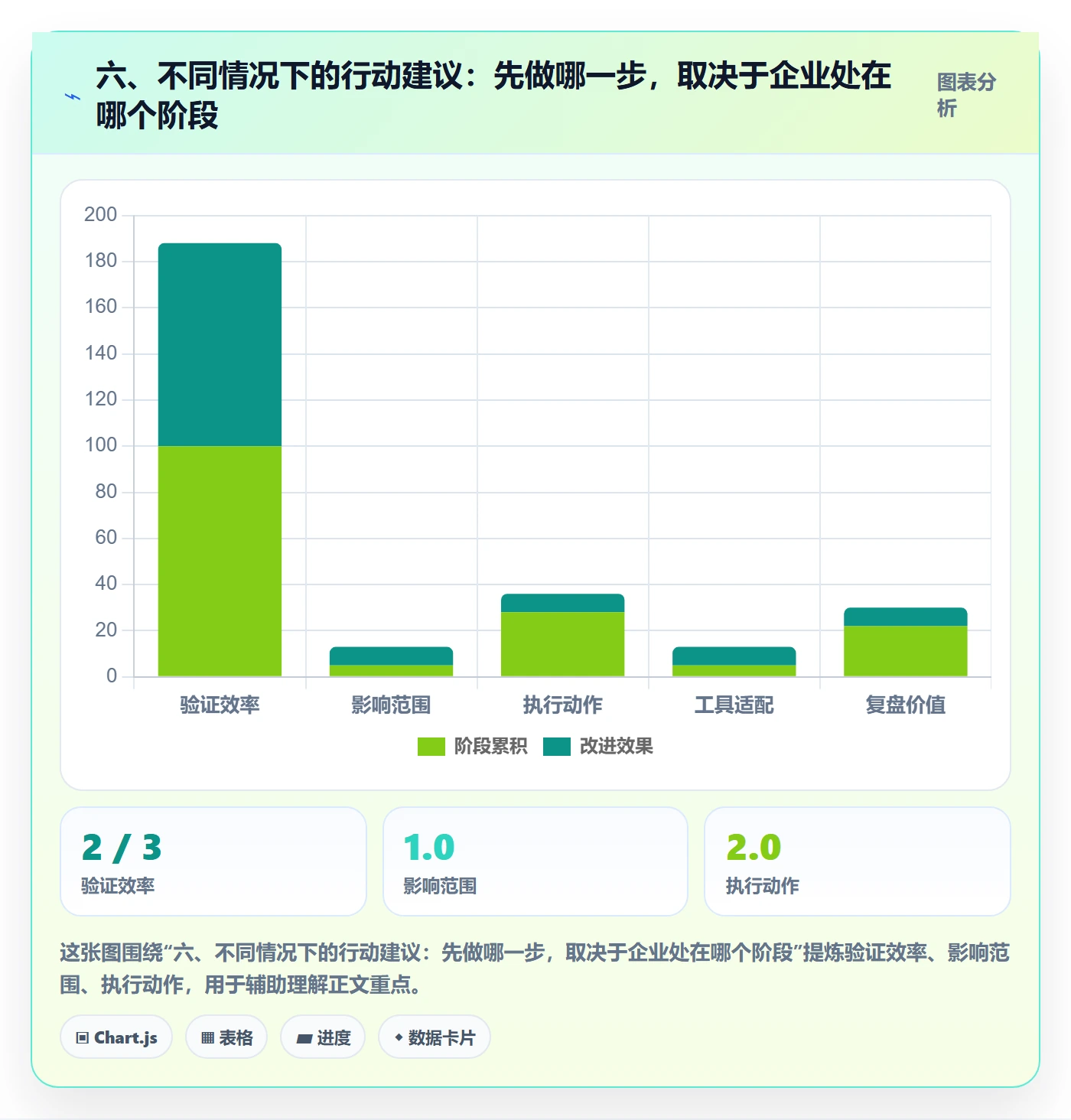Screen dimensions: 1071x1120
Task: Click the y-axis value 200
Action: [101, 214]
